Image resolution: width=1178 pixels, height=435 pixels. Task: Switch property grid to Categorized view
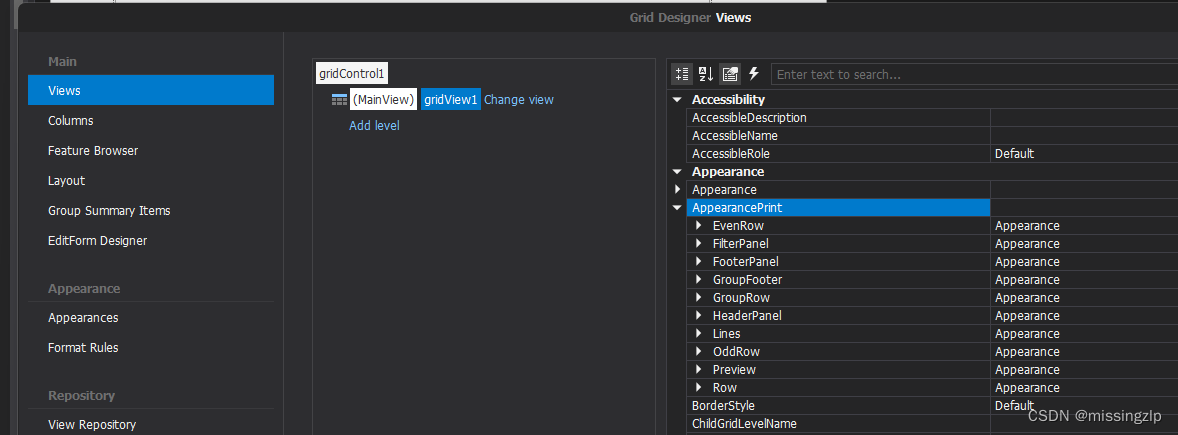[x=682, y=74]
